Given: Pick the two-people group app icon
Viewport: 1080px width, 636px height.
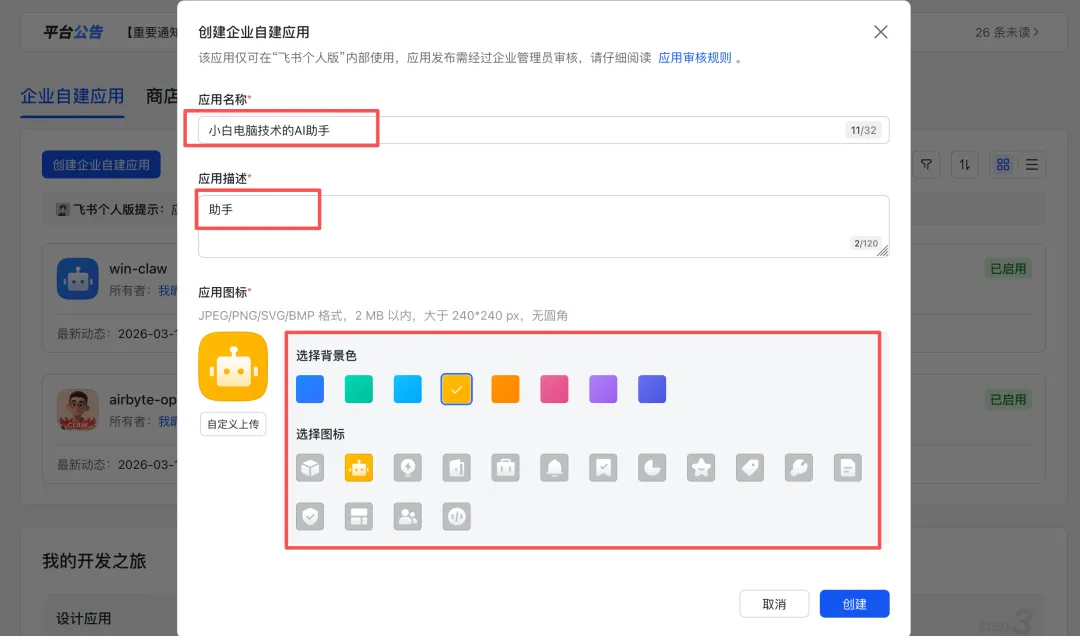Looking at the screenshot, I should tap(408, 516).
